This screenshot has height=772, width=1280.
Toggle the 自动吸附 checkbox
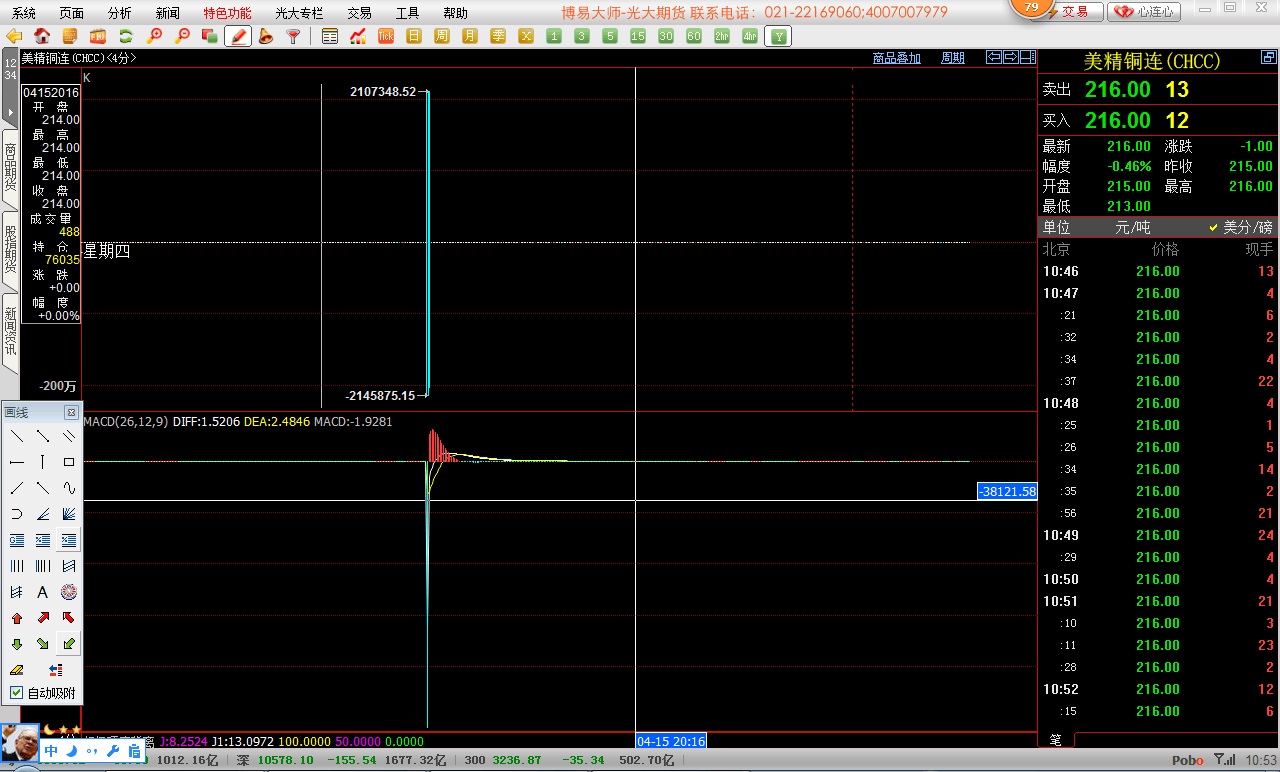(x=17, y=693)
